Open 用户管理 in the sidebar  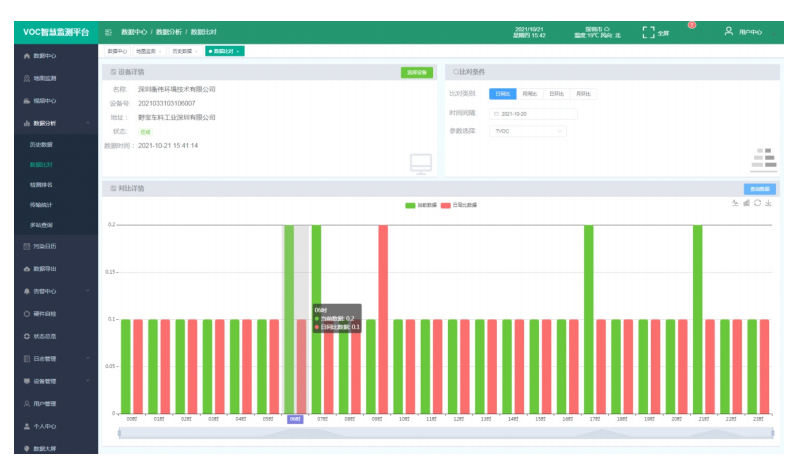click(x=56, y=404)
